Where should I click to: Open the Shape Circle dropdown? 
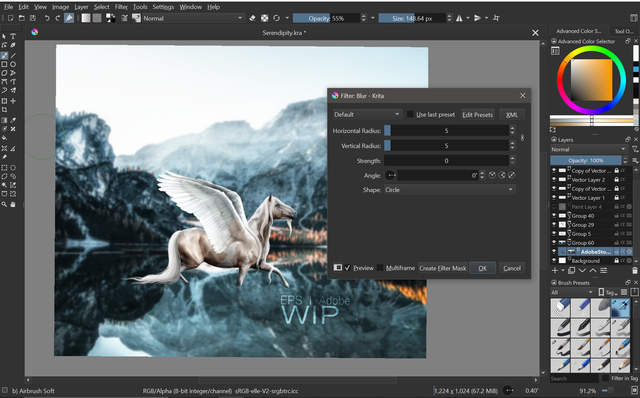(x=449, y=190)
